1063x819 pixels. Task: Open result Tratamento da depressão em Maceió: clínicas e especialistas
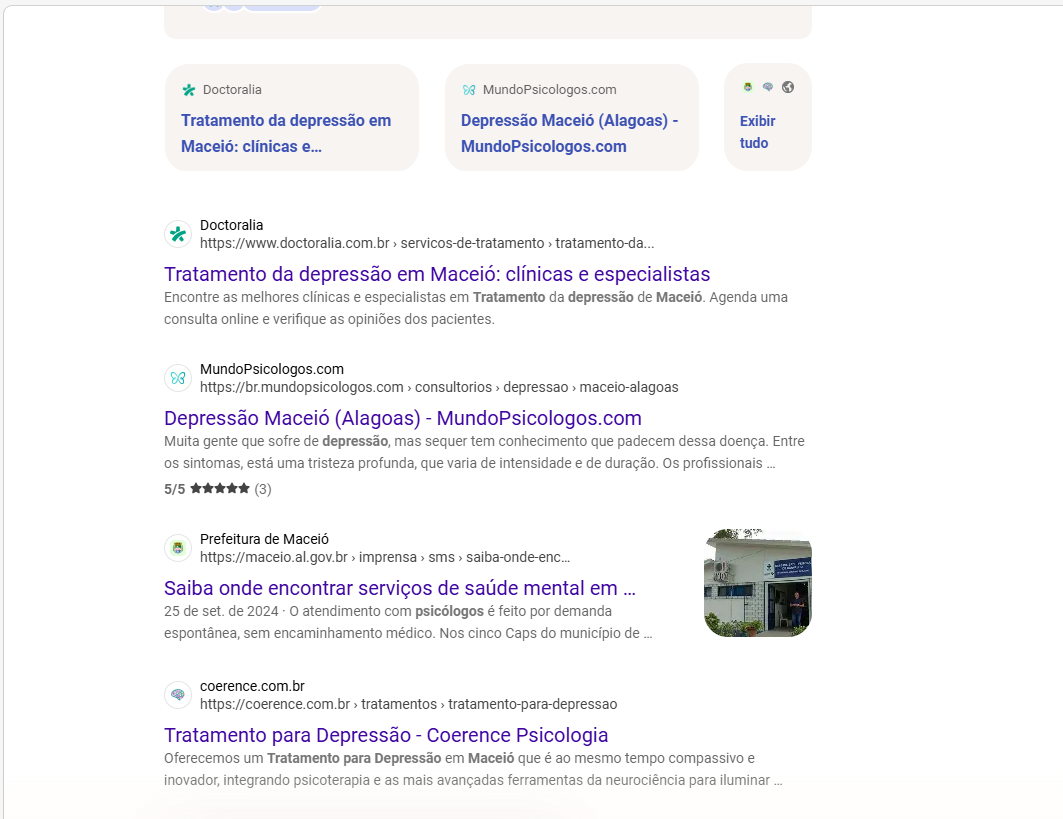tap(437, 274)
